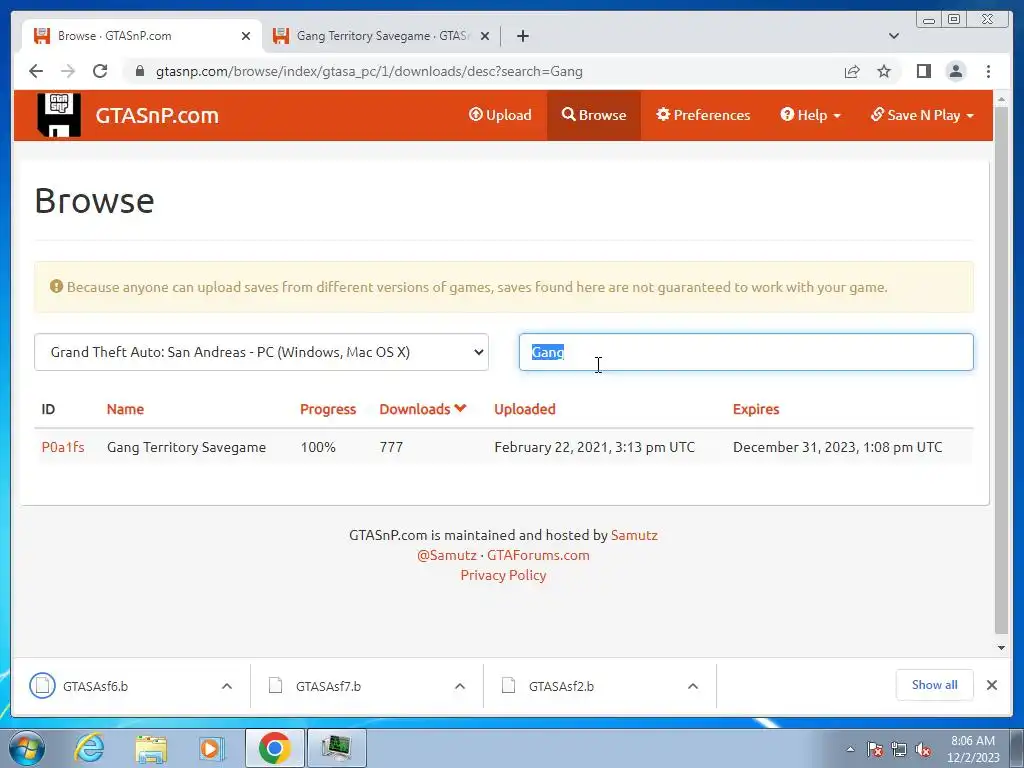Click the muted volume tray icon
Image resolution: width=1024 pixels, height=768 pixels.
923,750
